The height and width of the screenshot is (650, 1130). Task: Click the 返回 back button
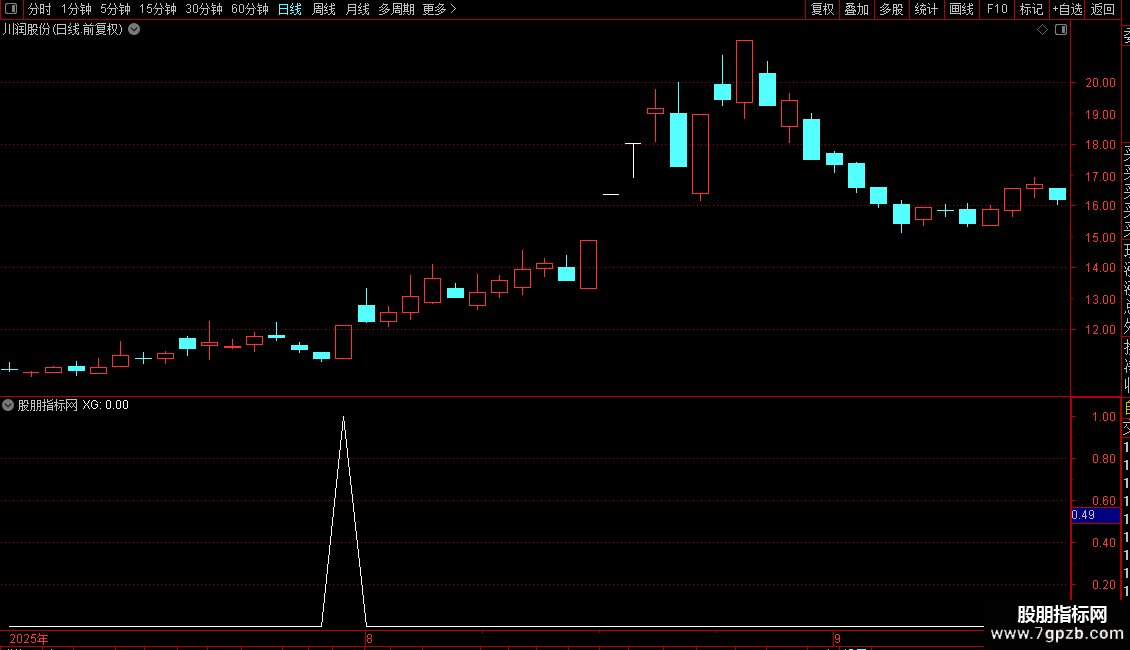[1103, 9]
